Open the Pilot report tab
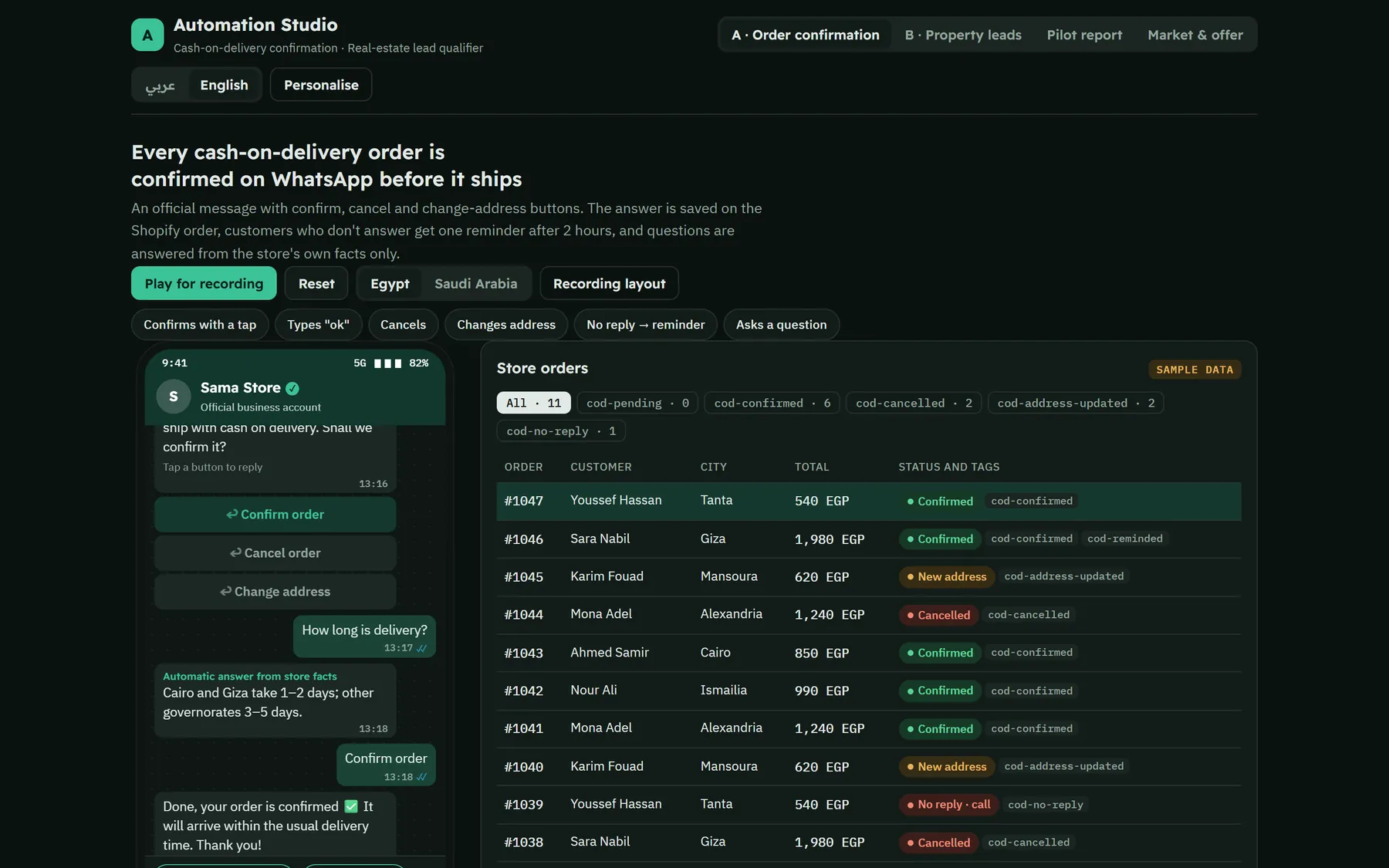 (x=1084, y=35)
